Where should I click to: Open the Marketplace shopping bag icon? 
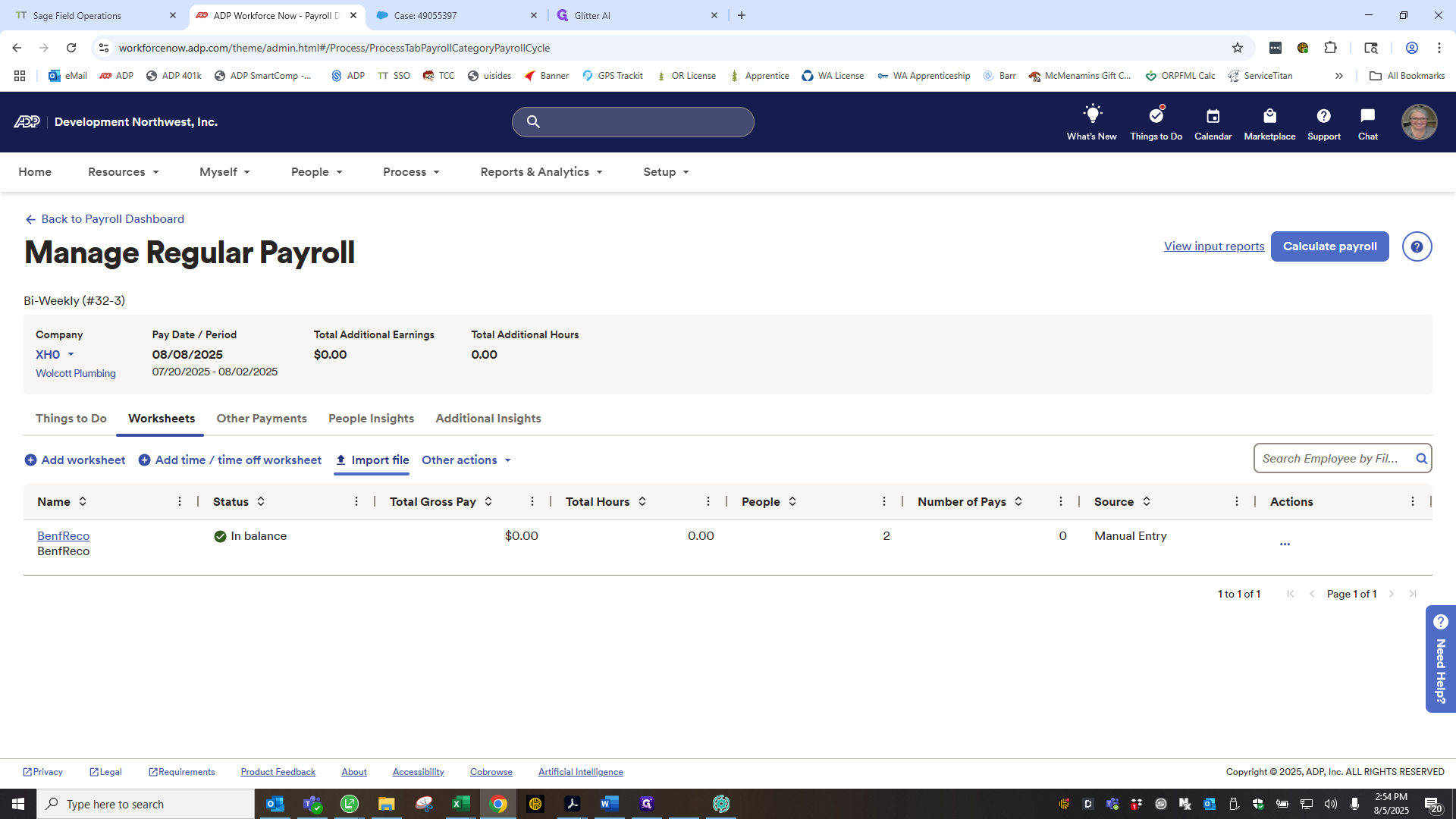click(x=1269, y=116)
